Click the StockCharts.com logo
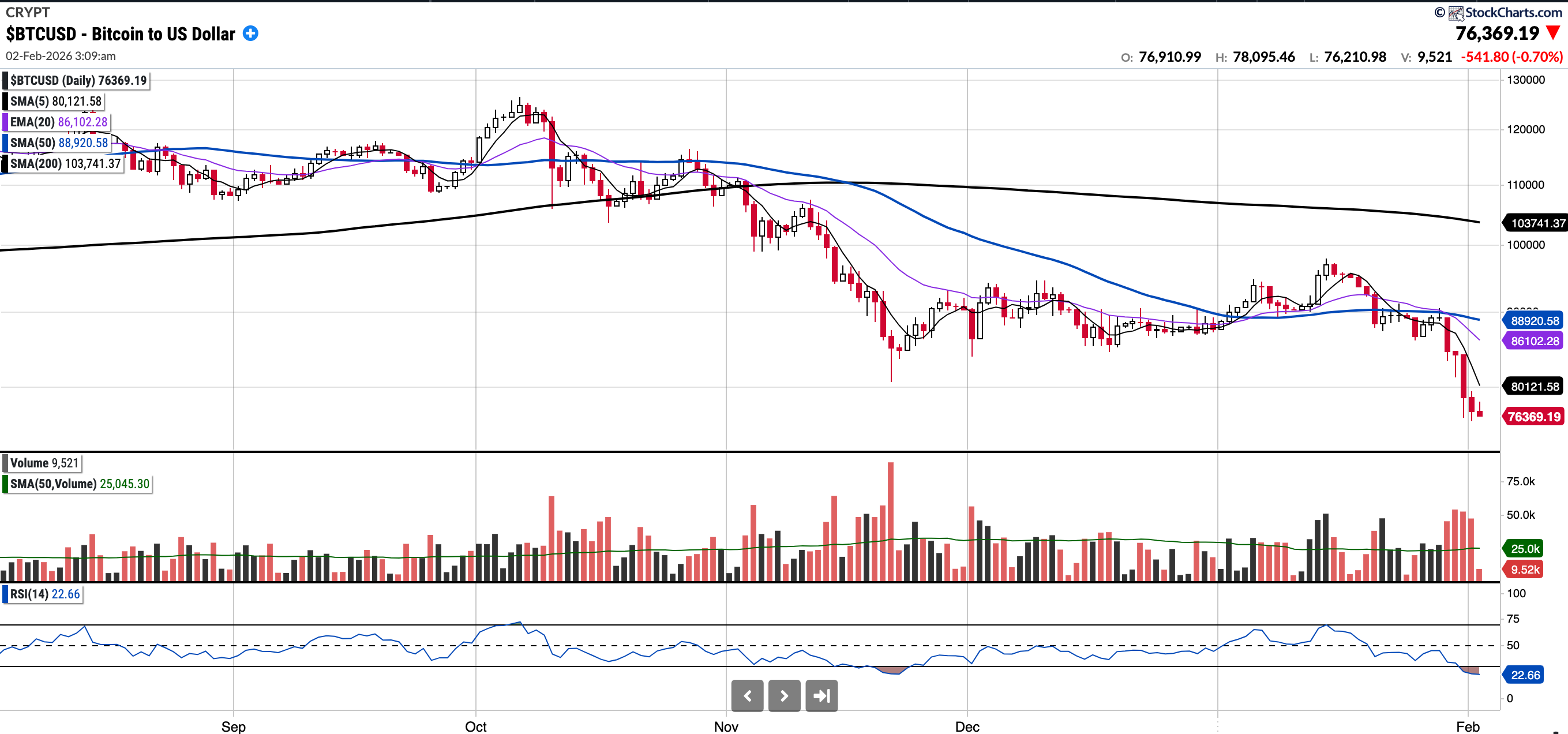This screenshot has height=734, width=1568. tap(1505, 12)
